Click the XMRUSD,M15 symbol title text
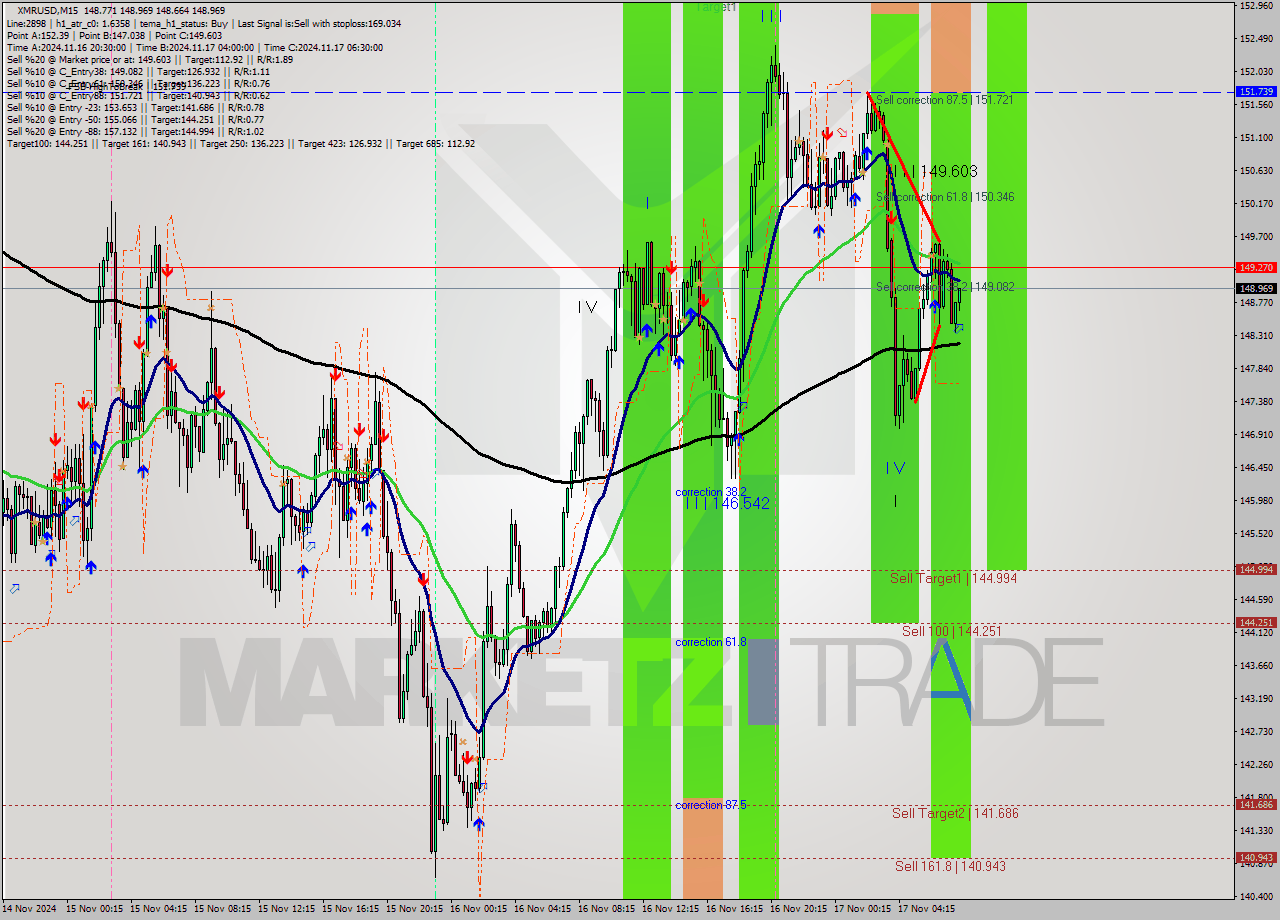This screenshot has width=1280, height=920. pos(49,11)
